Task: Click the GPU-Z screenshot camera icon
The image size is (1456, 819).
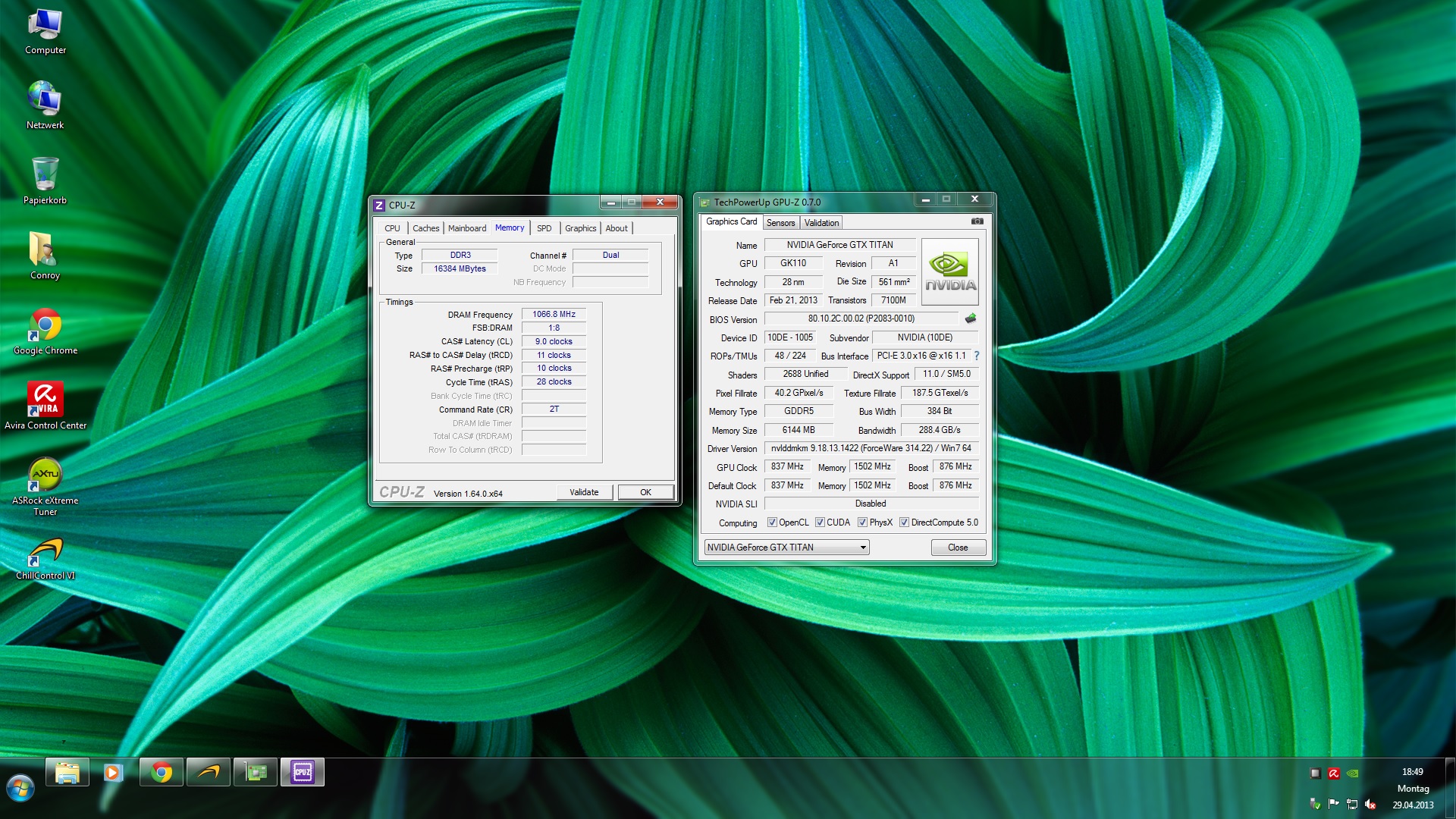Action: (x=977, y=221)
